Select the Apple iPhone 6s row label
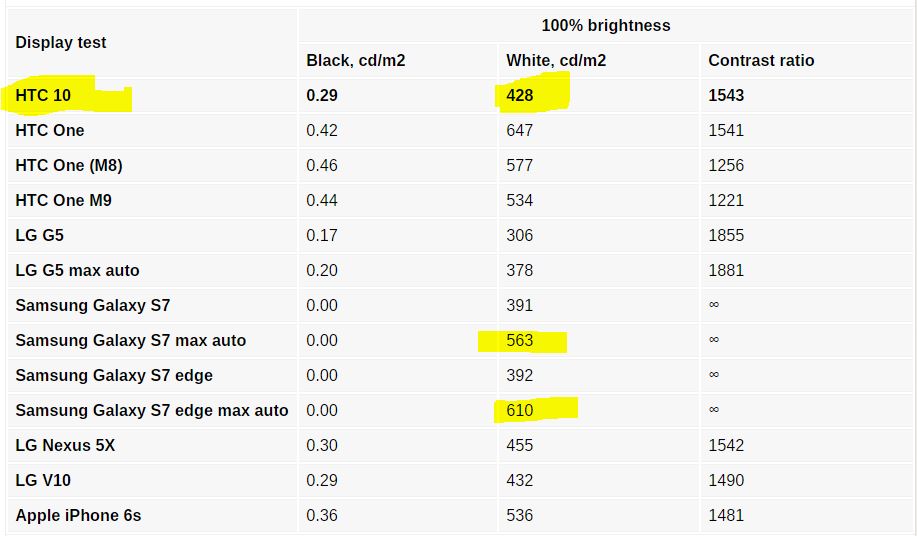 [78, 516]
